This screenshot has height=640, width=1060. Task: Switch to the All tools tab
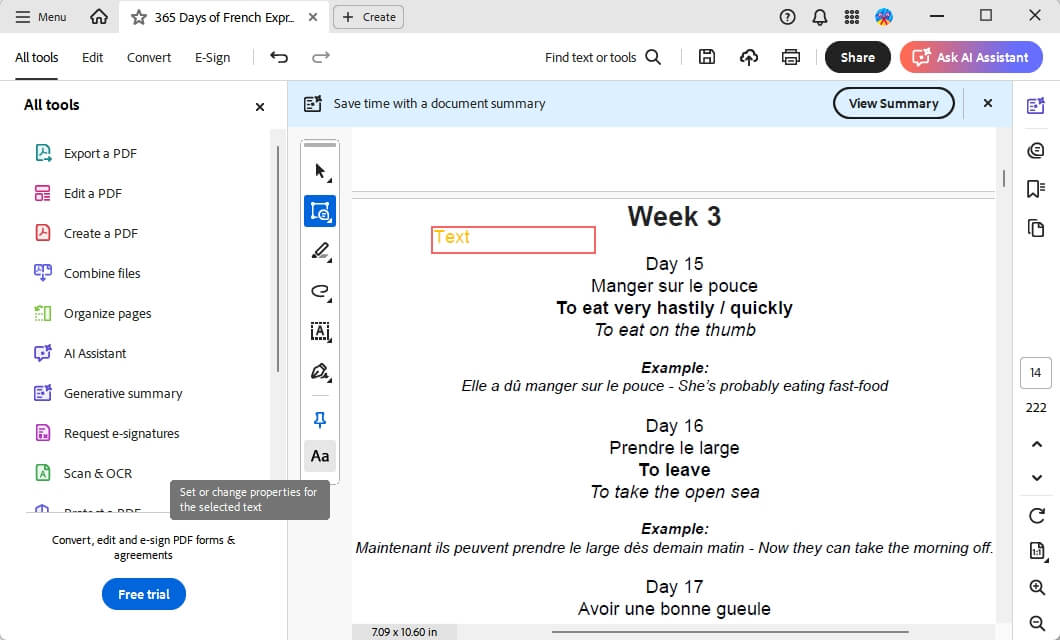click(x=37, y=57)
